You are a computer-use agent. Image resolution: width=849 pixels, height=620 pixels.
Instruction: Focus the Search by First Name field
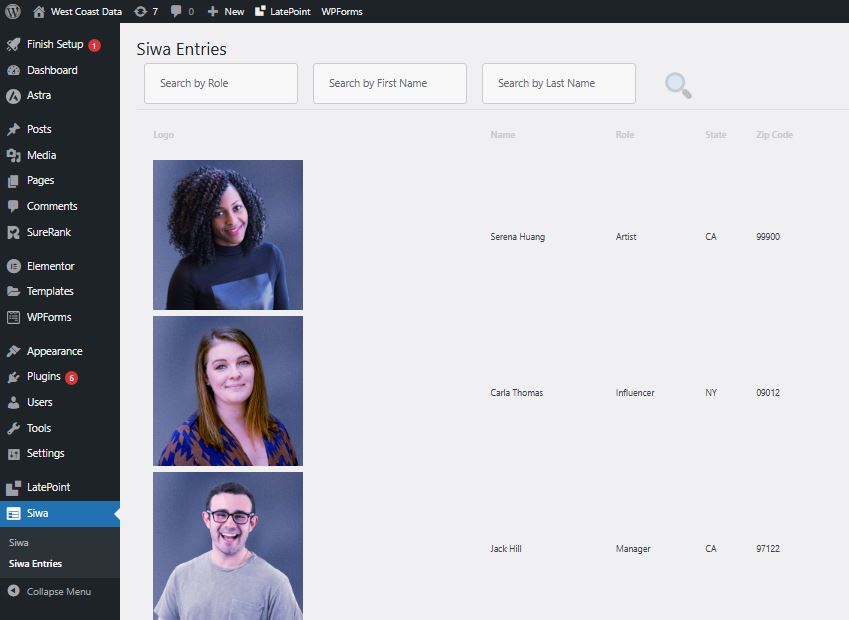[x=390, y=83]
